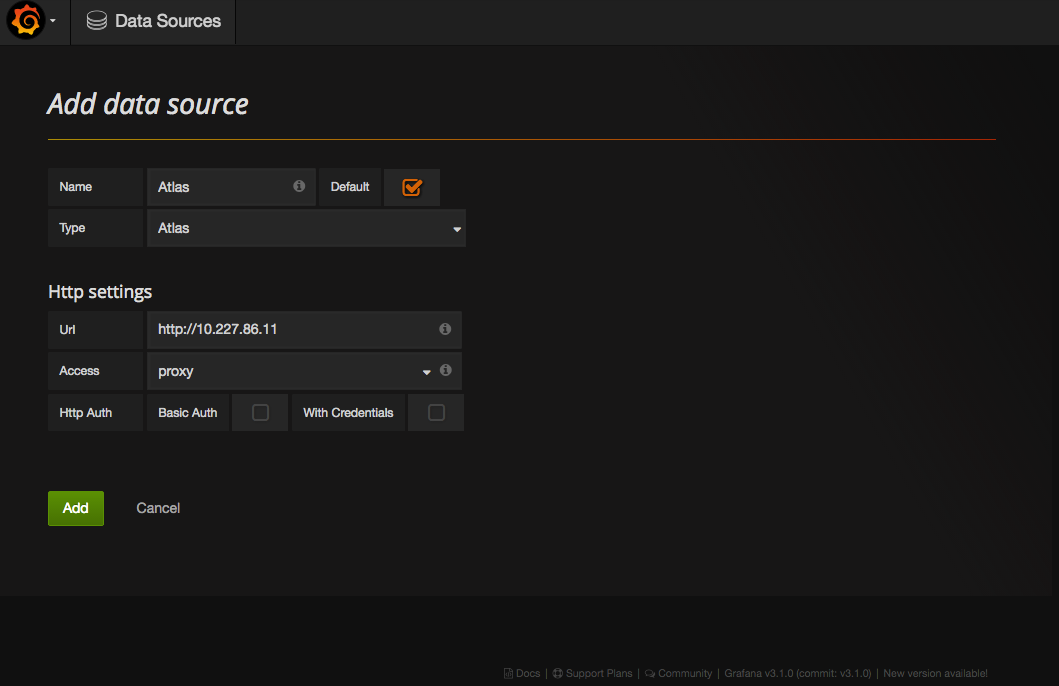Click the Cancel link
Screen dimensions: 1059x686
click(x=157, y=508)
